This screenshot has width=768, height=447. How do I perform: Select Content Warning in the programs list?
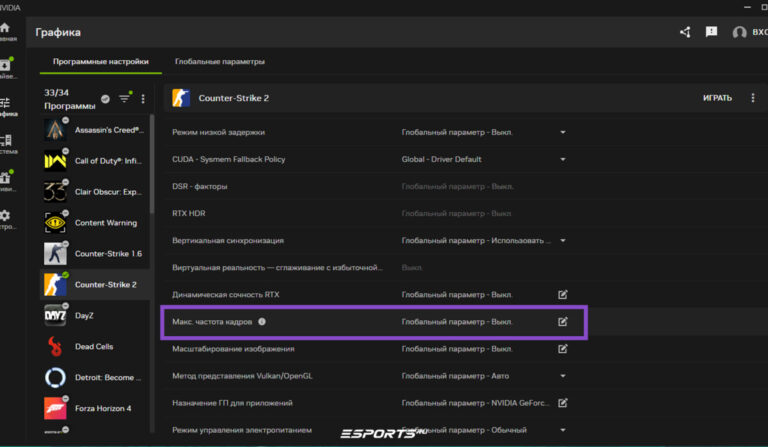(x=95, y=222)
